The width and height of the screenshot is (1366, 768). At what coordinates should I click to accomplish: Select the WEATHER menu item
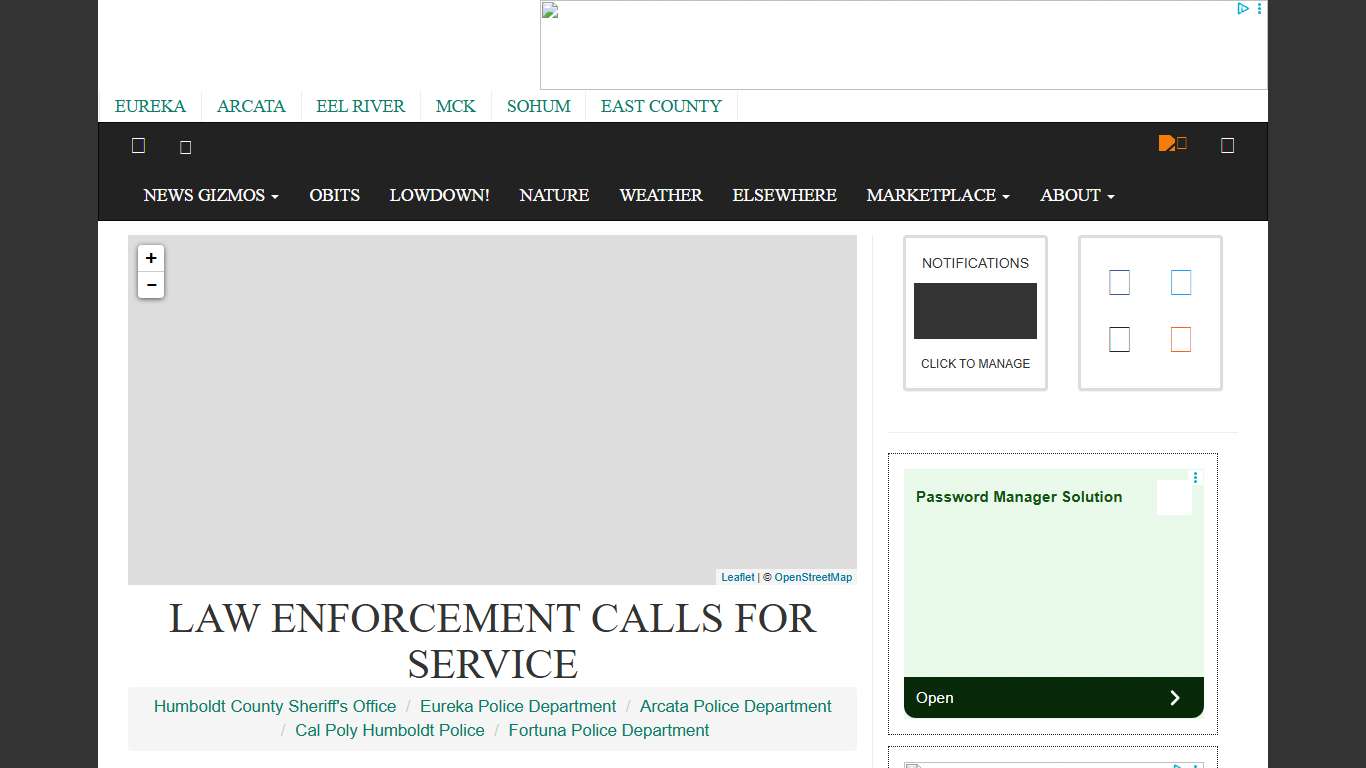660,195
